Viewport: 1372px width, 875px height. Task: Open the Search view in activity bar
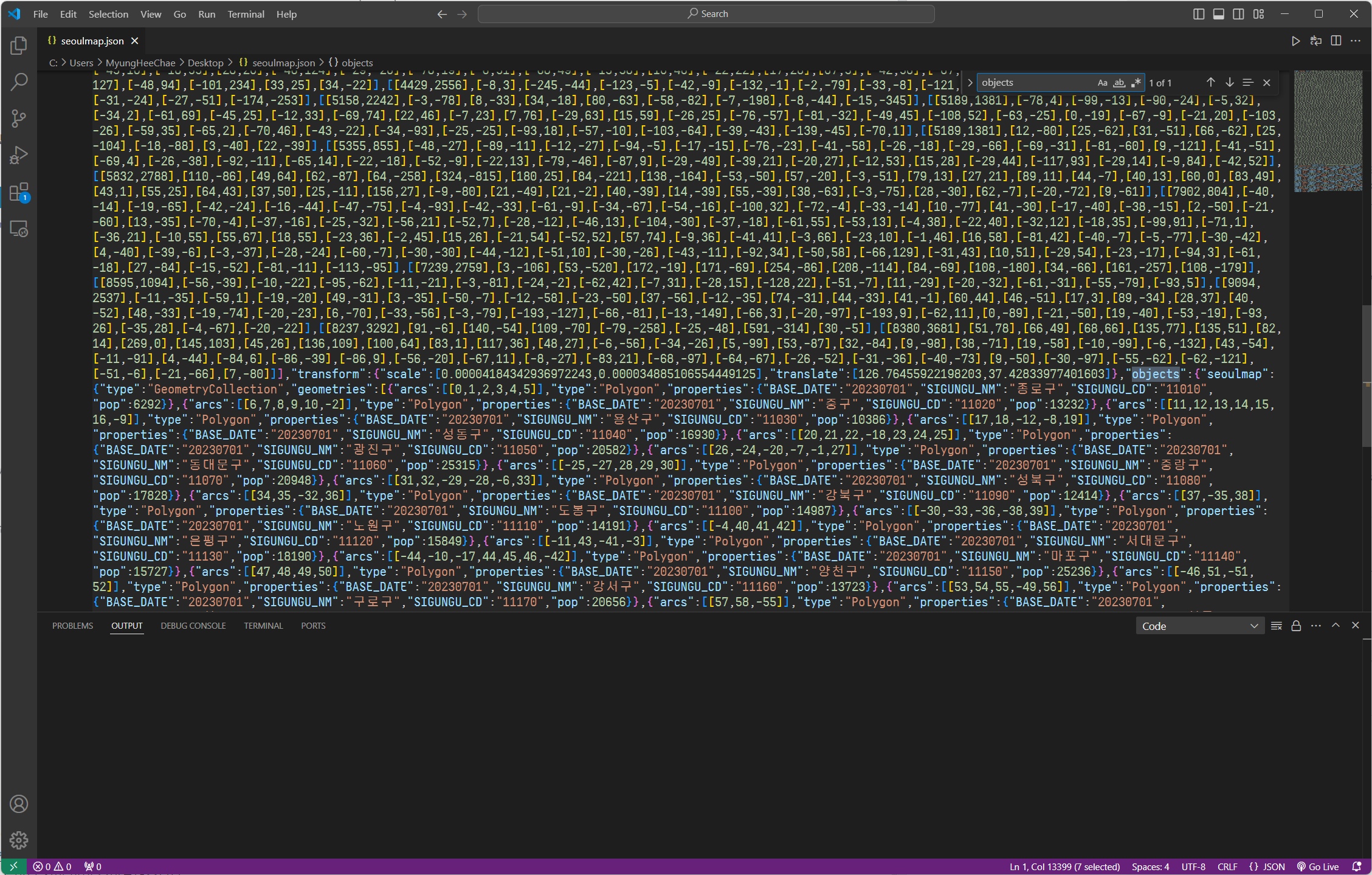pyautogui.click(x=19, y=81)
